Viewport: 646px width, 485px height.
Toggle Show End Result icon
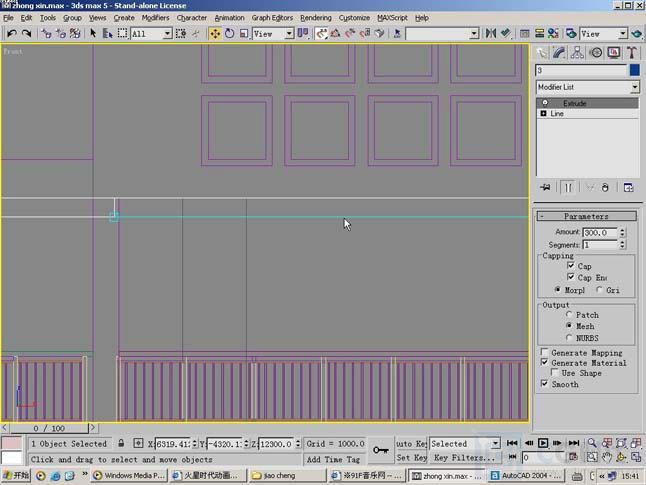(x=568, y=187)
